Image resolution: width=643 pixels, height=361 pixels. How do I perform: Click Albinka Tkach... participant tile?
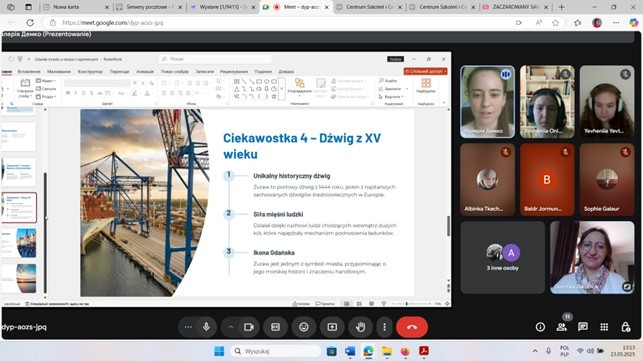click(x=487, y=180)
